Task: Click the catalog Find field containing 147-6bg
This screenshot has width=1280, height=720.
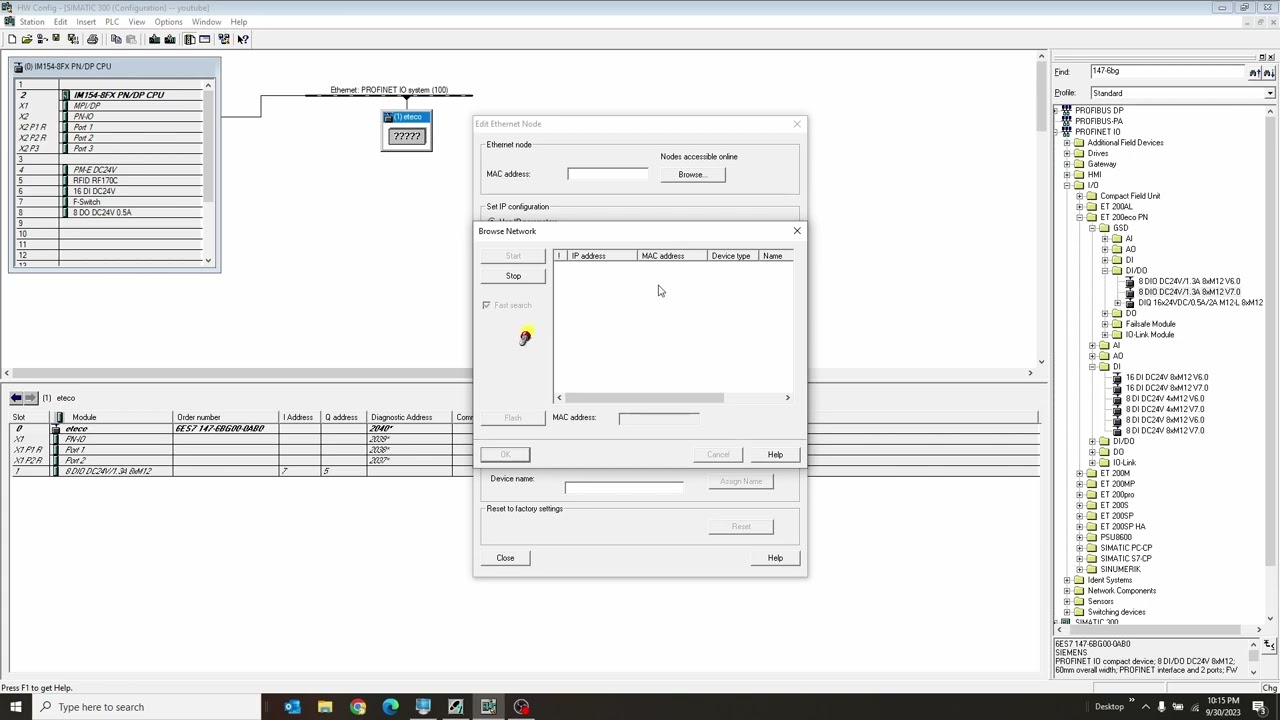Action: [x=1167, y=72]
